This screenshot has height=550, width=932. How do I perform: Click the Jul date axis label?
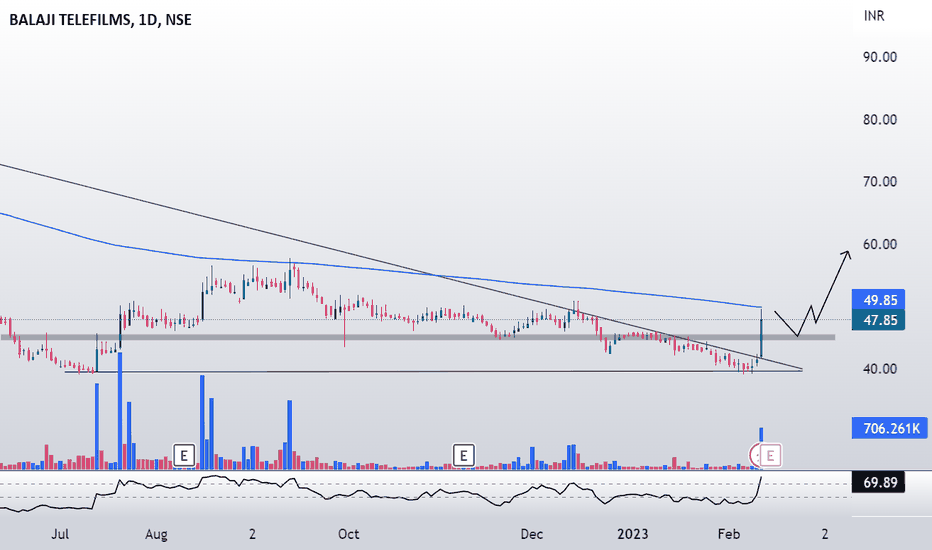point(60,534)
